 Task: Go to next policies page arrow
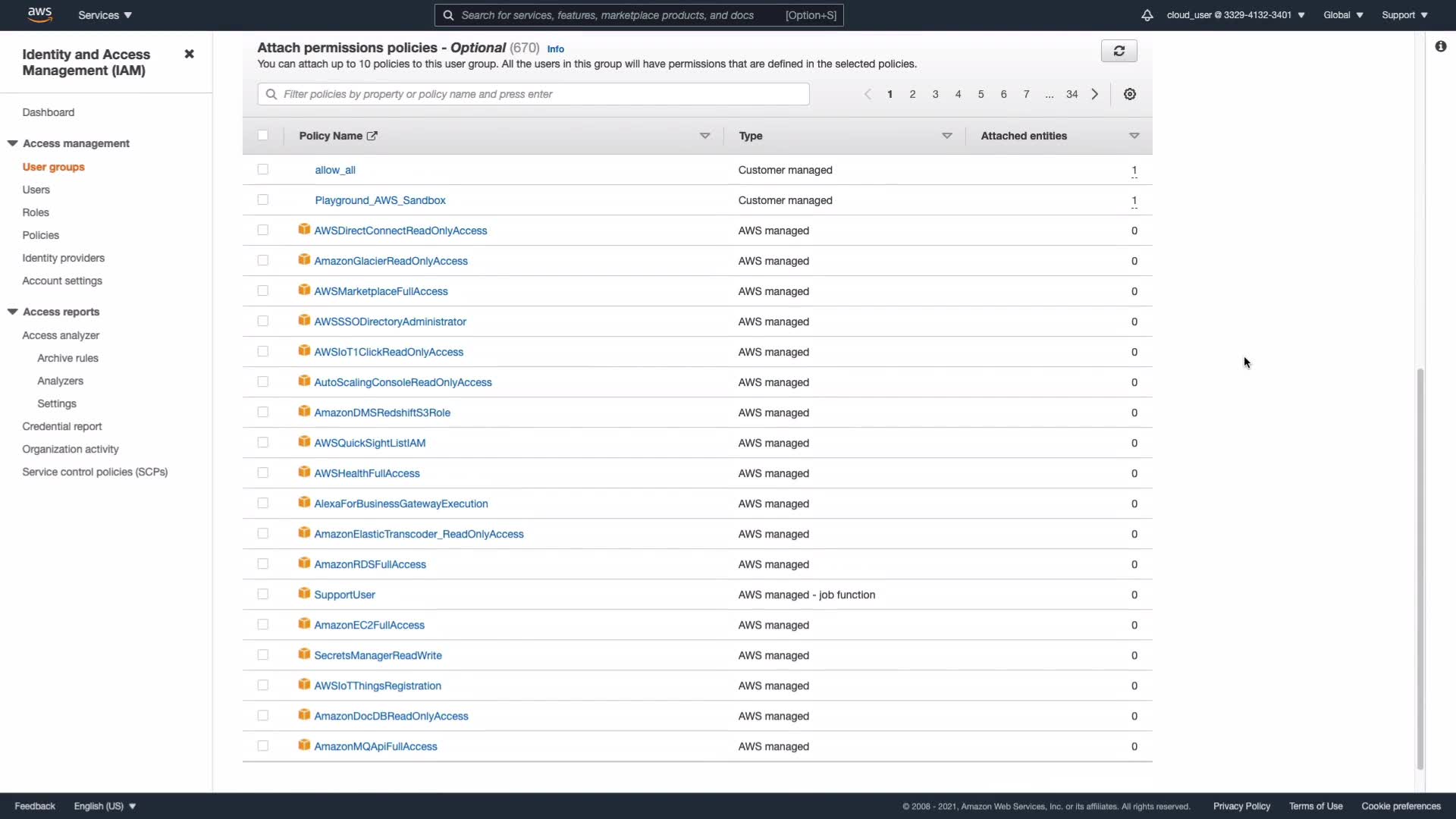(x=1094, y=94)
